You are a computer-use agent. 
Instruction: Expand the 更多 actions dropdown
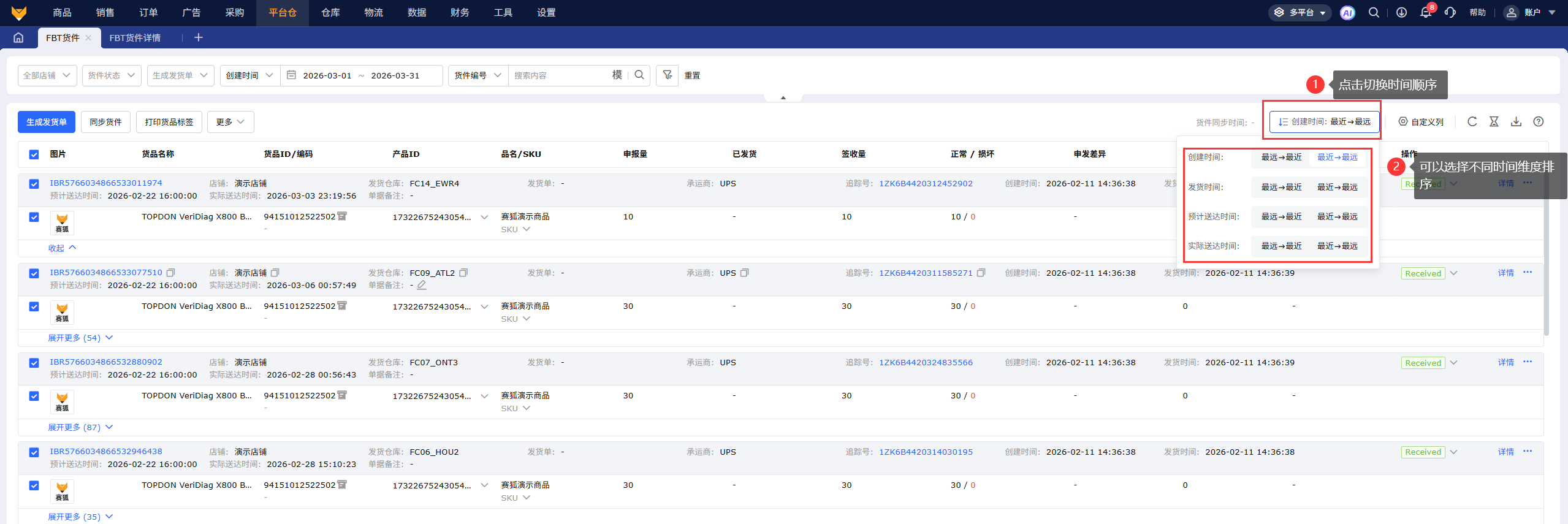pyautogui.click(x=230, y=122)
